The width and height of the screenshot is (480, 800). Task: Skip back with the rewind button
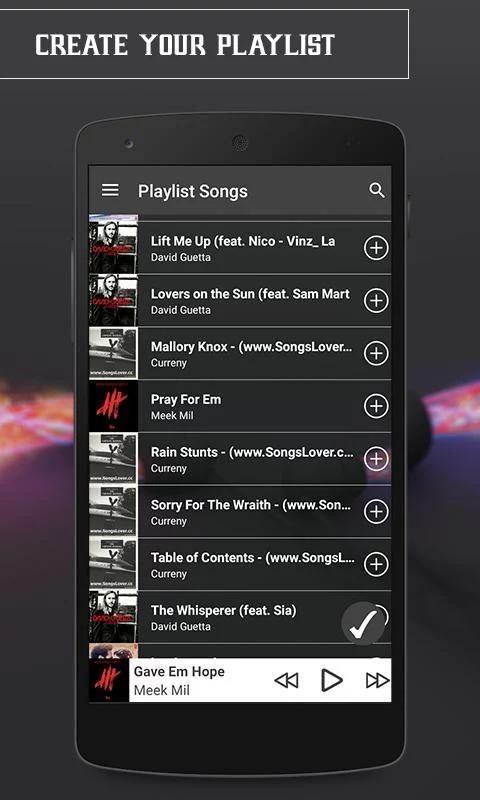(x=286, y=680)
